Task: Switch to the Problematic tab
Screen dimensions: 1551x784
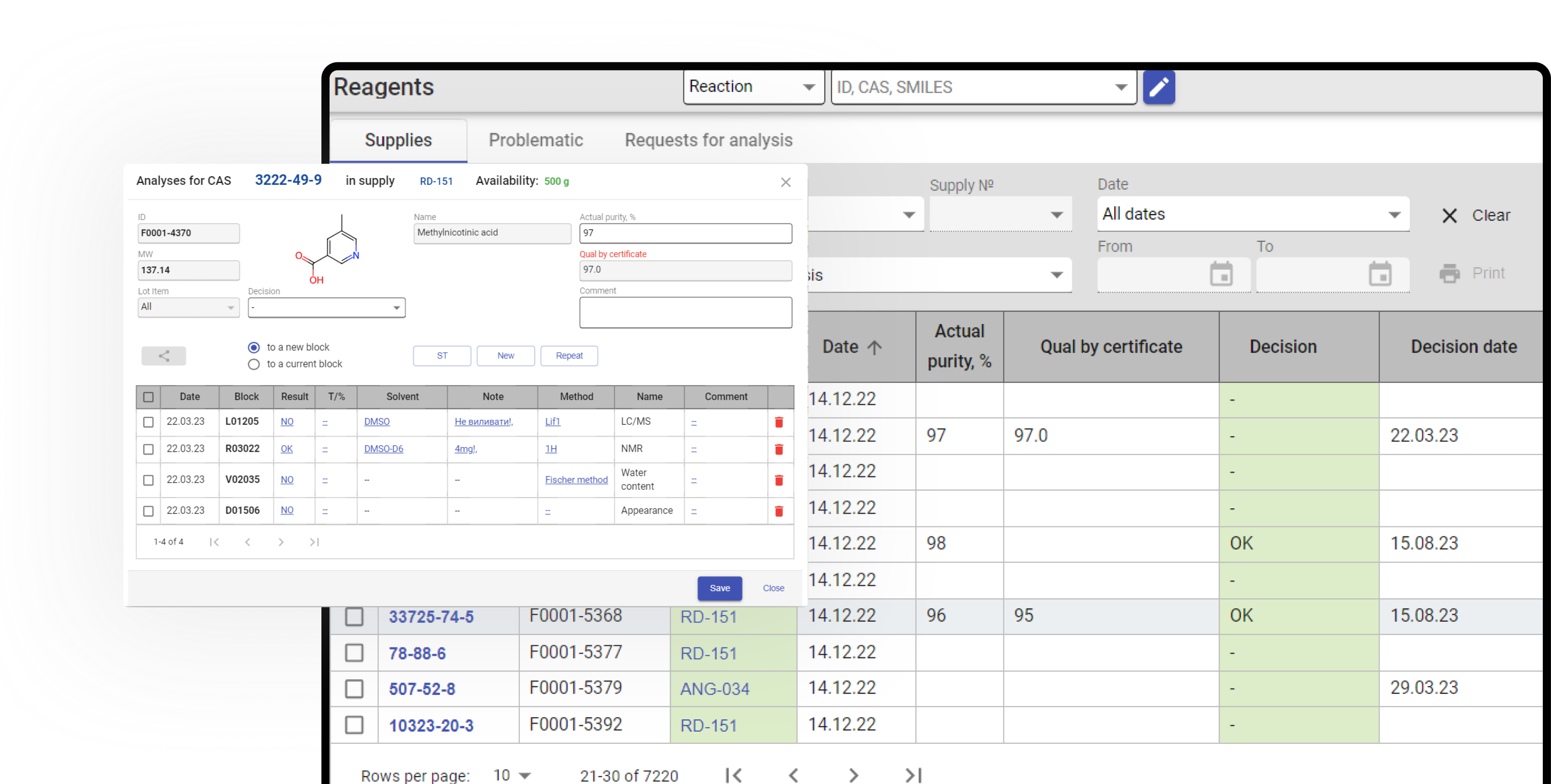Action: pyautogui.click(x=535, y=140)
